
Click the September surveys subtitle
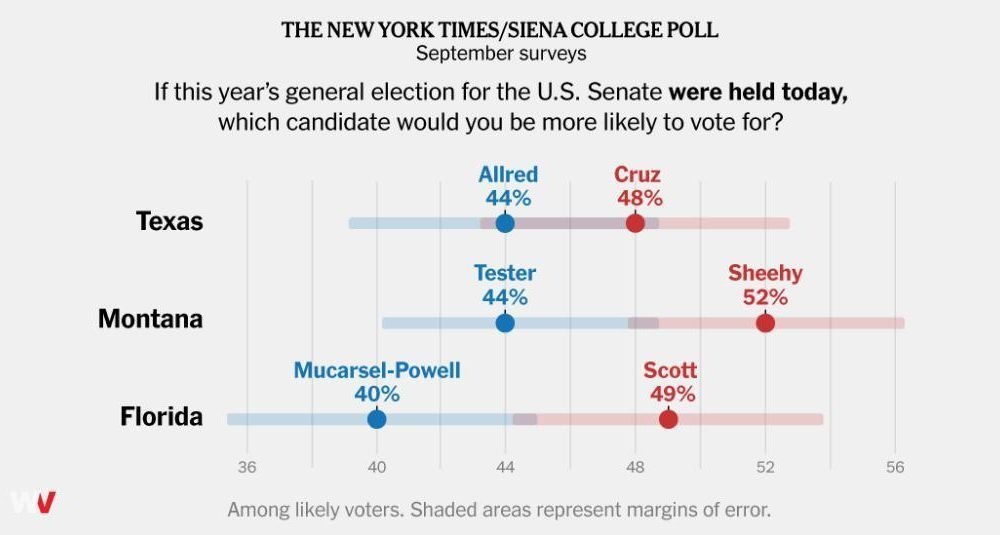click(501, 53)
